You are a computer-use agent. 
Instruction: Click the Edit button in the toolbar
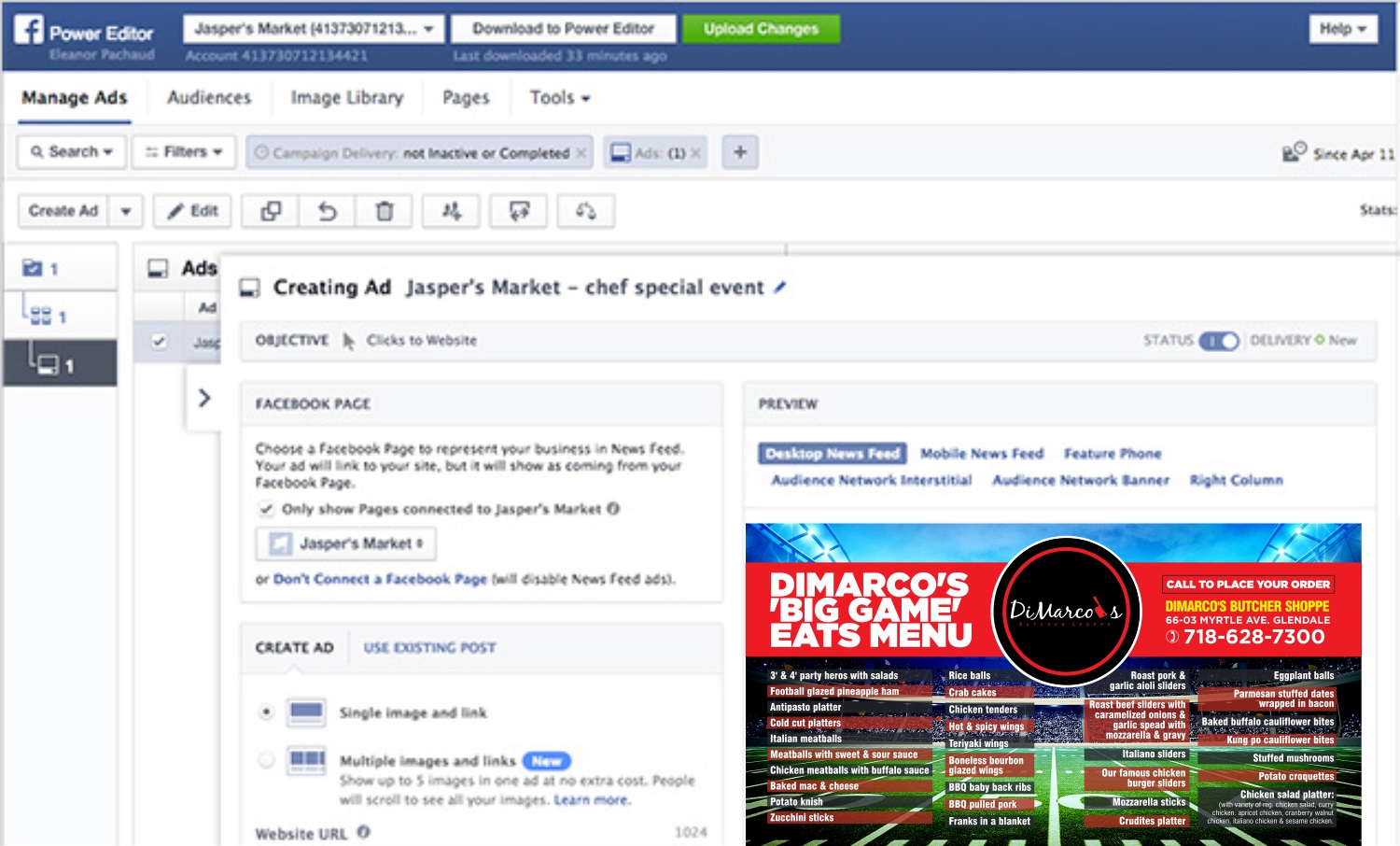click(192, 211)
